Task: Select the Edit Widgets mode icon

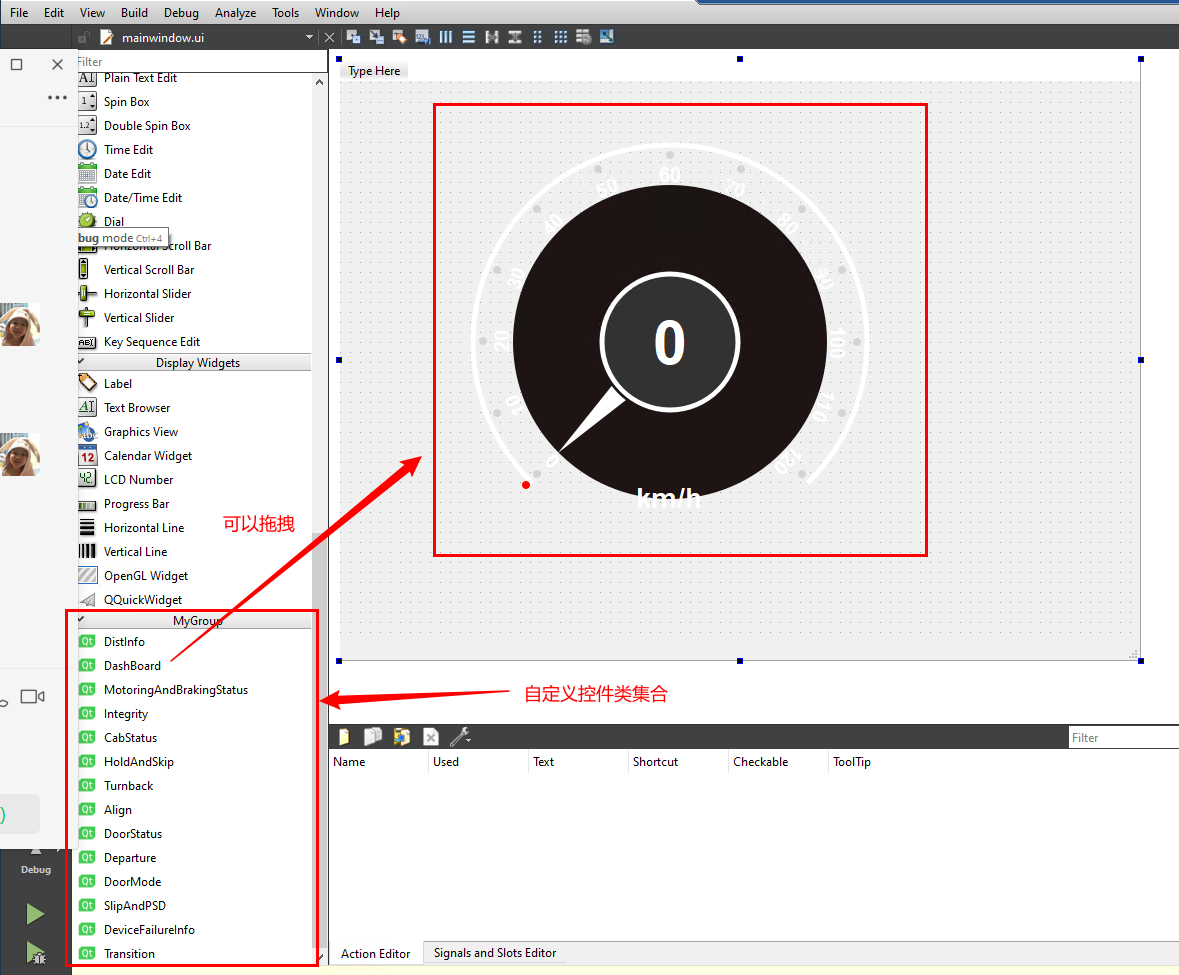Action: (x=353, y=37)
